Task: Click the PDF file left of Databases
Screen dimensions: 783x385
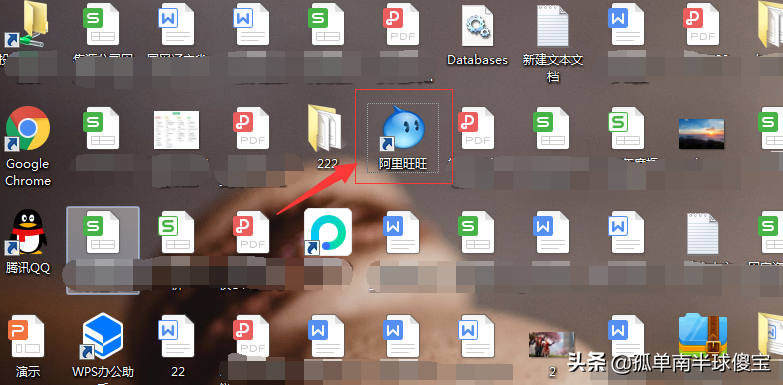Action: pos(402,24)
